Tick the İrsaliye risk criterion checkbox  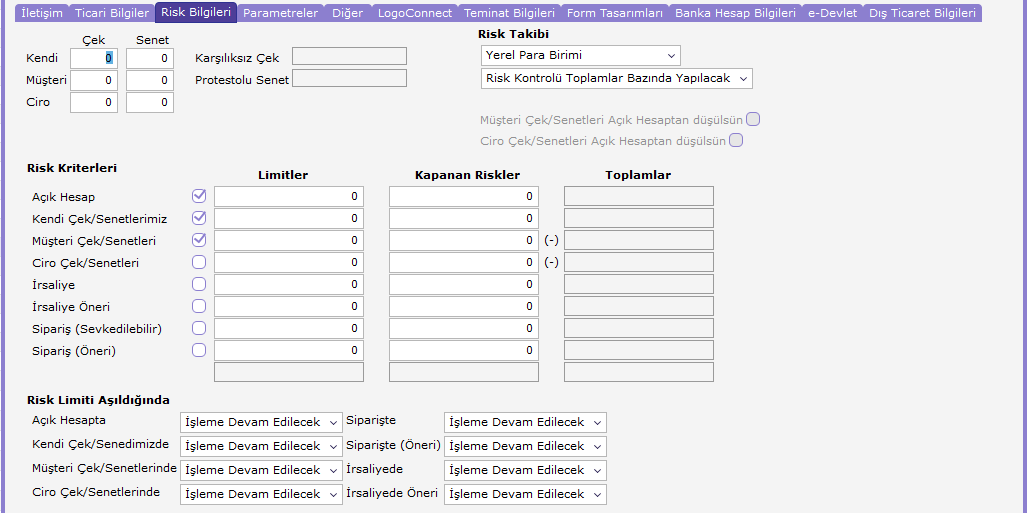[x=199, y=284]
